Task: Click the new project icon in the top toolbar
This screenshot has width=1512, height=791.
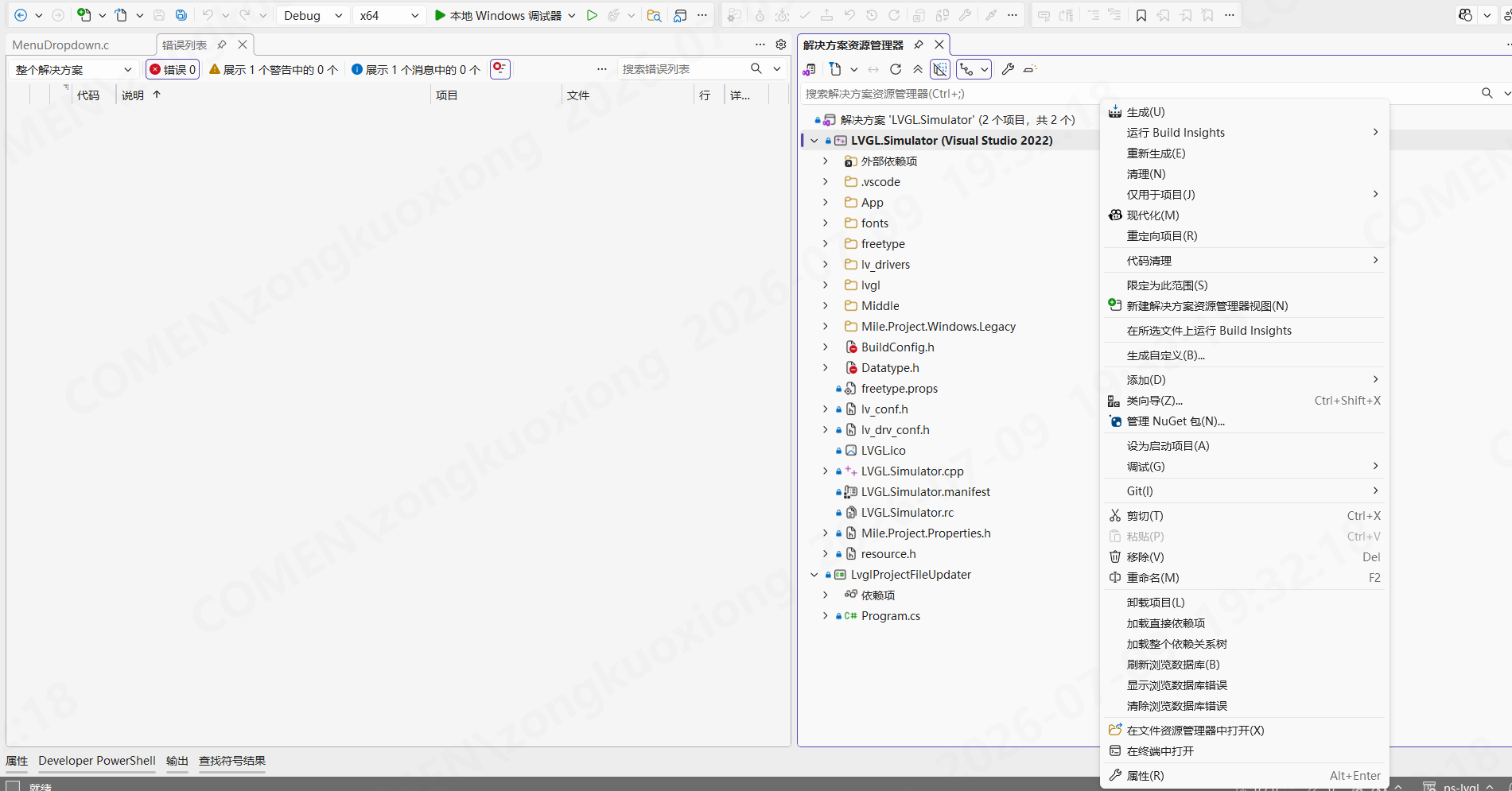Action: click(x=84, y=15)
